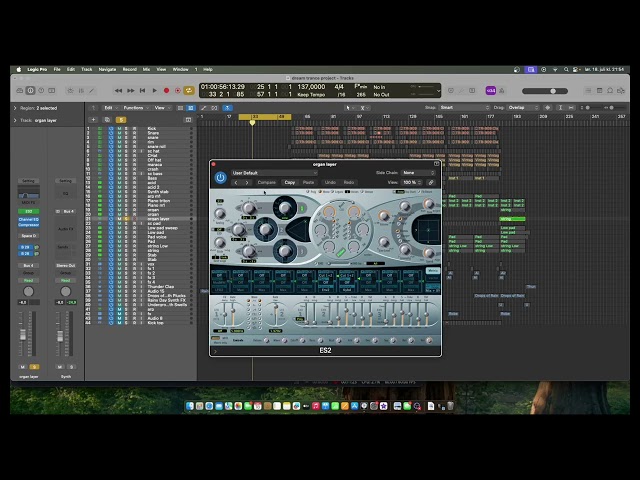Click Copy in the ES2 plugin header
The height and width of the screenshot is (480, 640).
coord(290,182)
